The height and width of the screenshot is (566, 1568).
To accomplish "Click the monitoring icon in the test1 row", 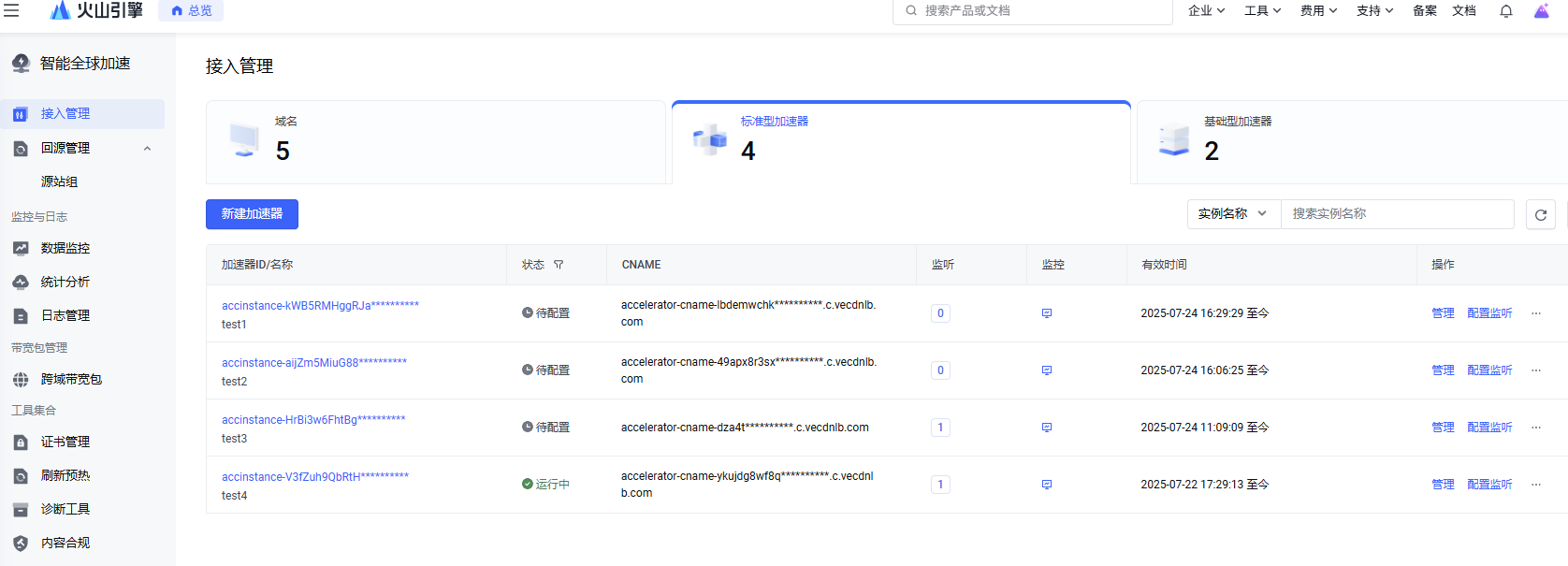I will click(1047, 313).
